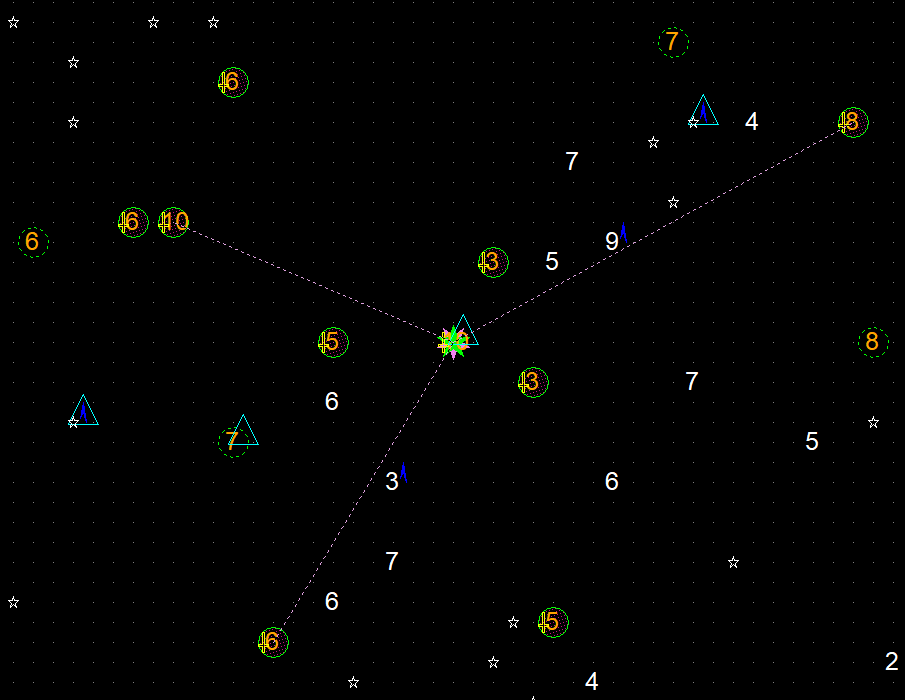This screenshot has height=700, width=905.
Task: Select the cyan triangle beside white number 4
Action: tap(704, 112)
